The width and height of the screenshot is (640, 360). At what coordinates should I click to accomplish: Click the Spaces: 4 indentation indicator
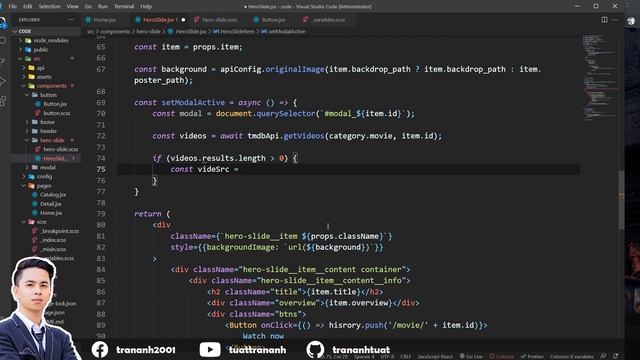coord(364,356)
